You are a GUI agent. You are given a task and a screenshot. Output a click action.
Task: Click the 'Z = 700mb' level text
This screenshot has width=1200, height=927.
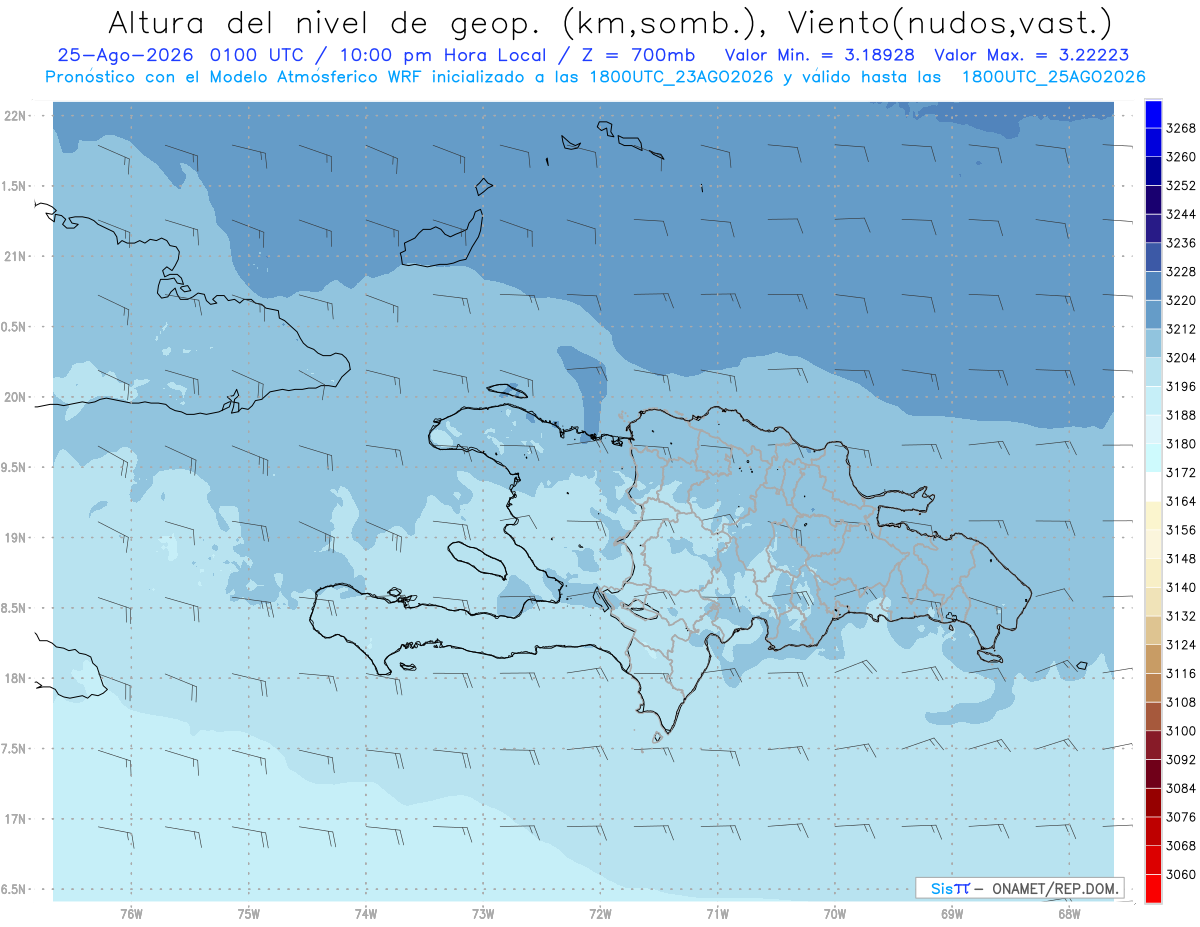pos(639,55)
